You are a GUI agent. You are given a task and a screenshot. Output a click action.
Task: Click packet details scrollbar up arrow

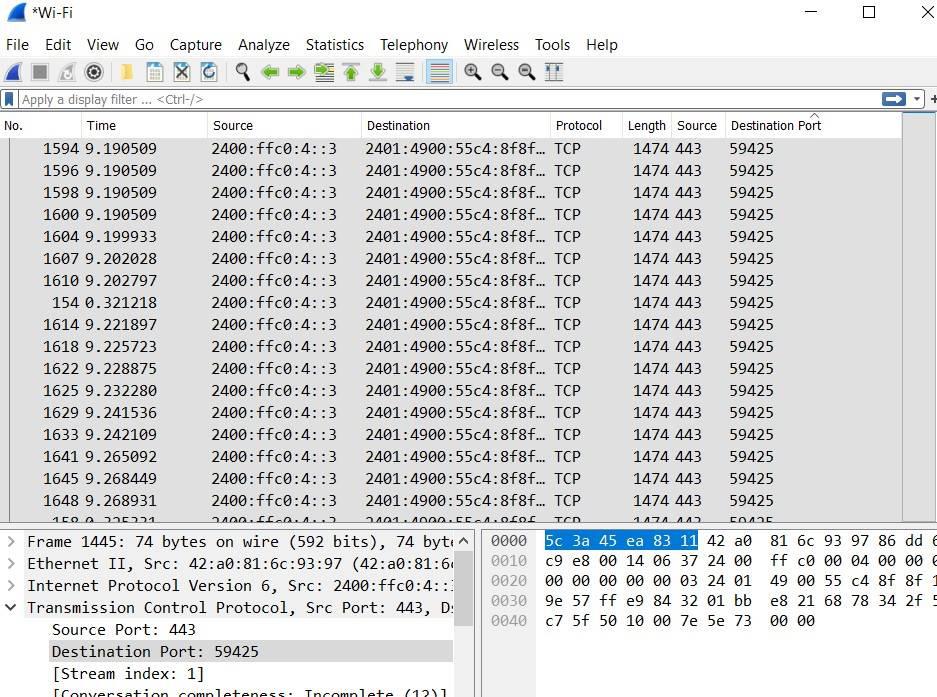coord(463,542)
